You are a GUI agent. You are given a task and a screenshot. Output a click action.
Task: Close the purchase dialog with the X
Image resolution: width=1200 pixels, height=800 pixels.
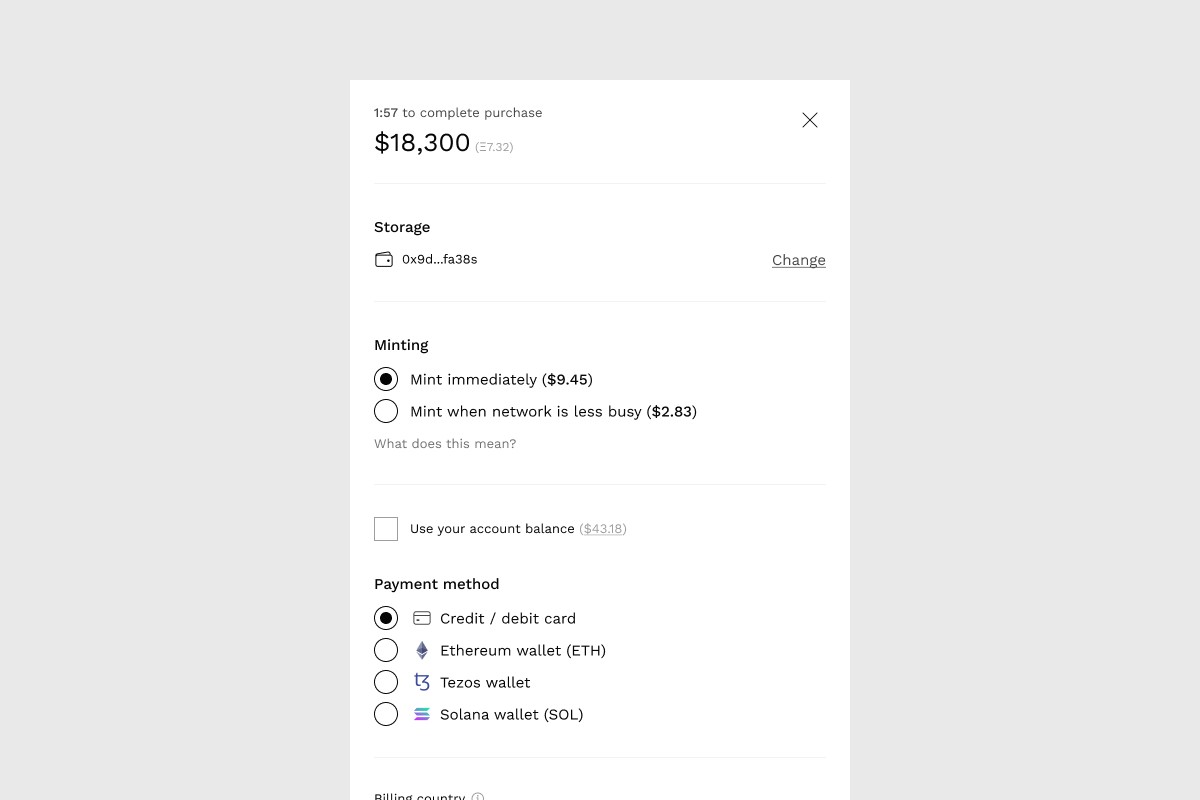pyautogui.click(x=810, y=120)
